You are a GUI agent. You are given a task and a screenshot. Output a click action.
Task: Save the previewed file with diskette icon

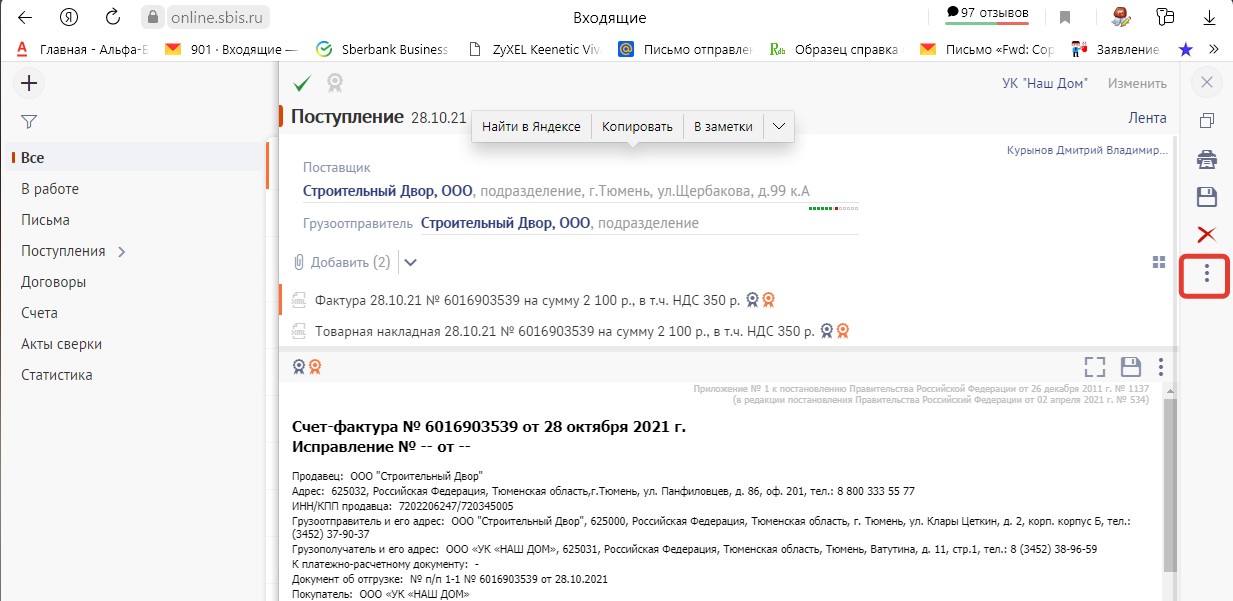[x=1131, y=367]
